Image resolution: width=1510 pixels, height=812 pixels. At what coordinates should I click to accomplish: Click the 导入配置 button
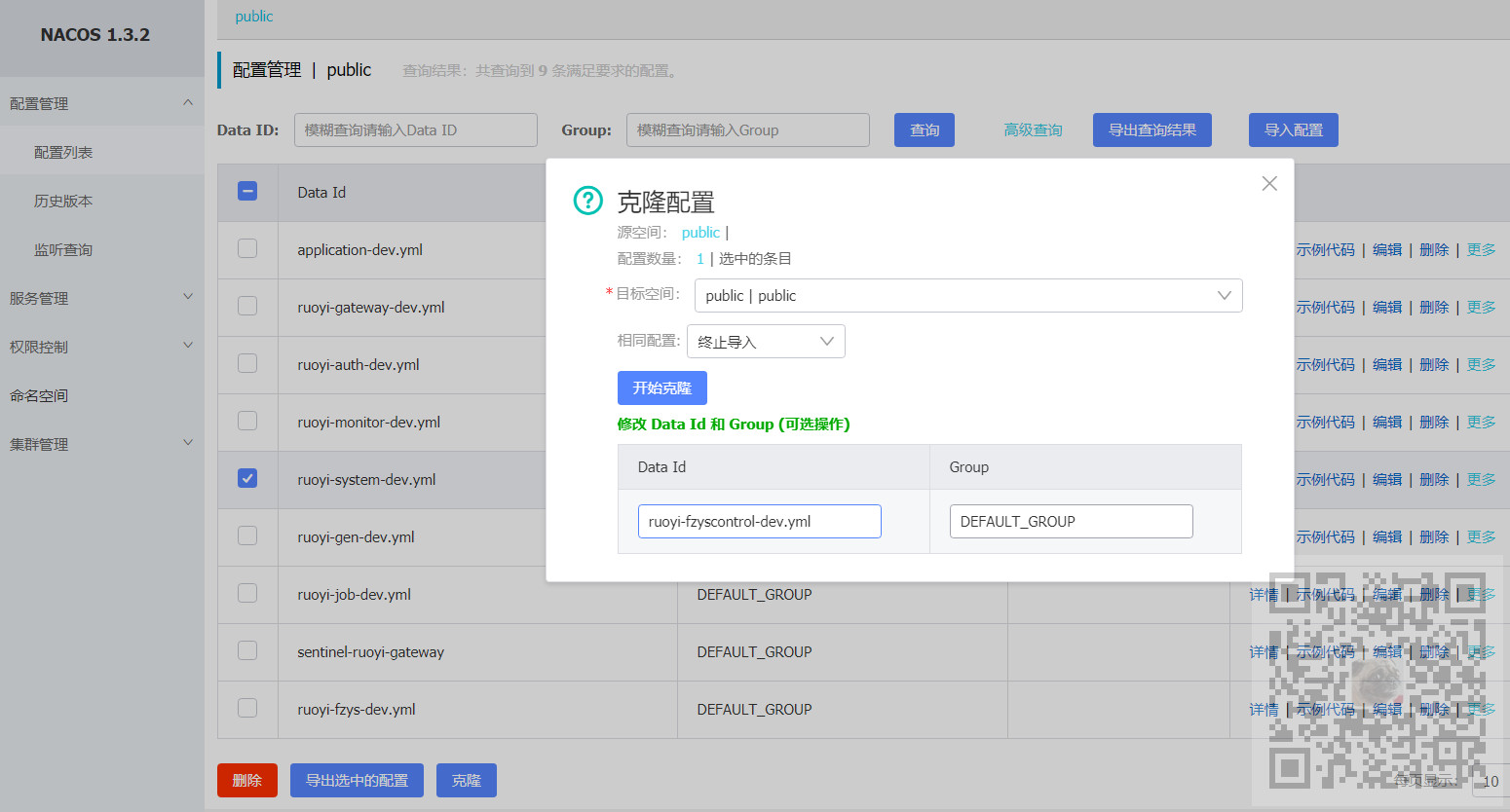pos(1294,130)
